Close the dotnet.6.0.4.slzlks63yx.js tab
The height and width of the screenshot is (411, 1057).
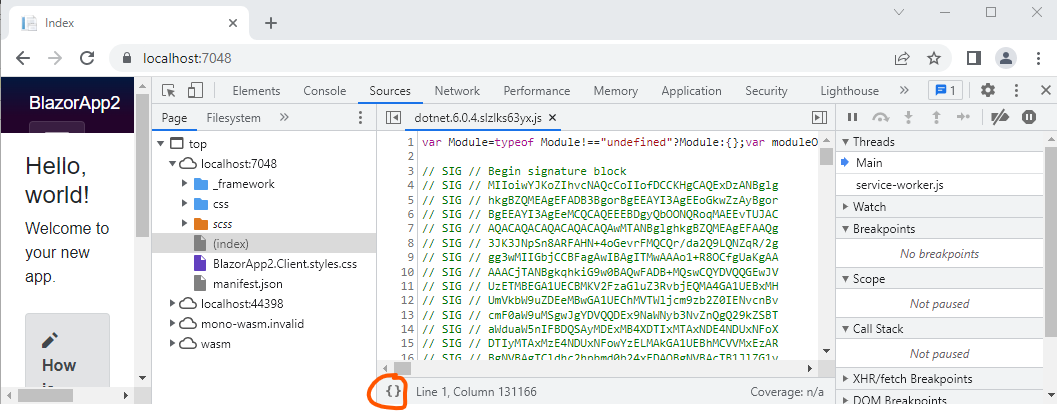click(552, 118)
